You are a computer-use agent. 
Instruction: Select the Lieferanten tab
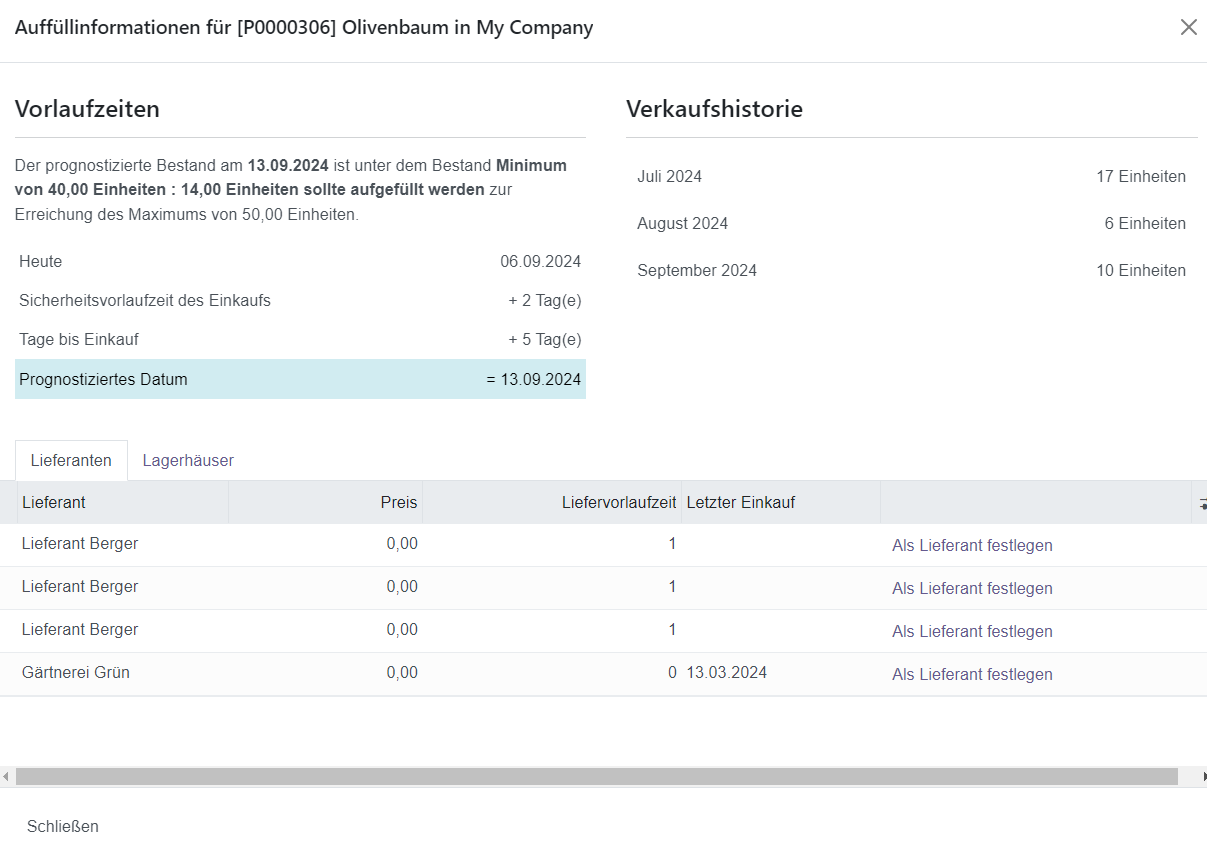click(71, 461)
